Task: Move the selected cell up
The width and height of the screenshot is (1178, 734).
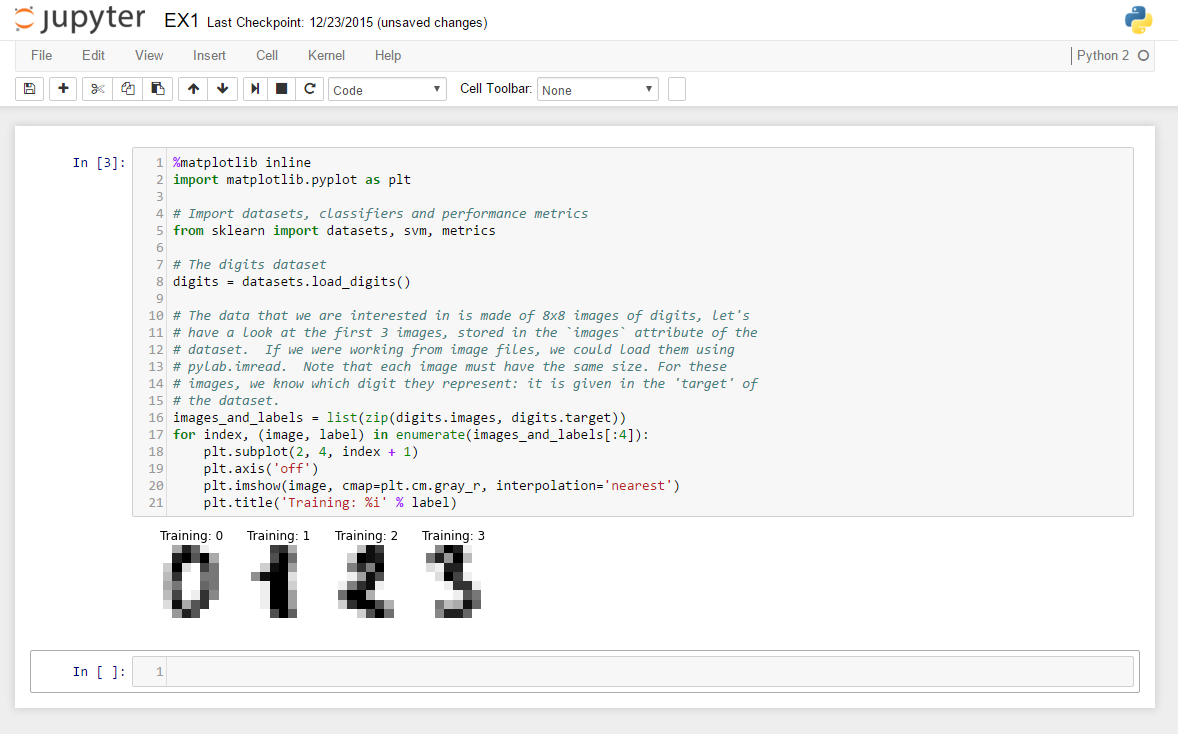Action: (x=193, y=89)
